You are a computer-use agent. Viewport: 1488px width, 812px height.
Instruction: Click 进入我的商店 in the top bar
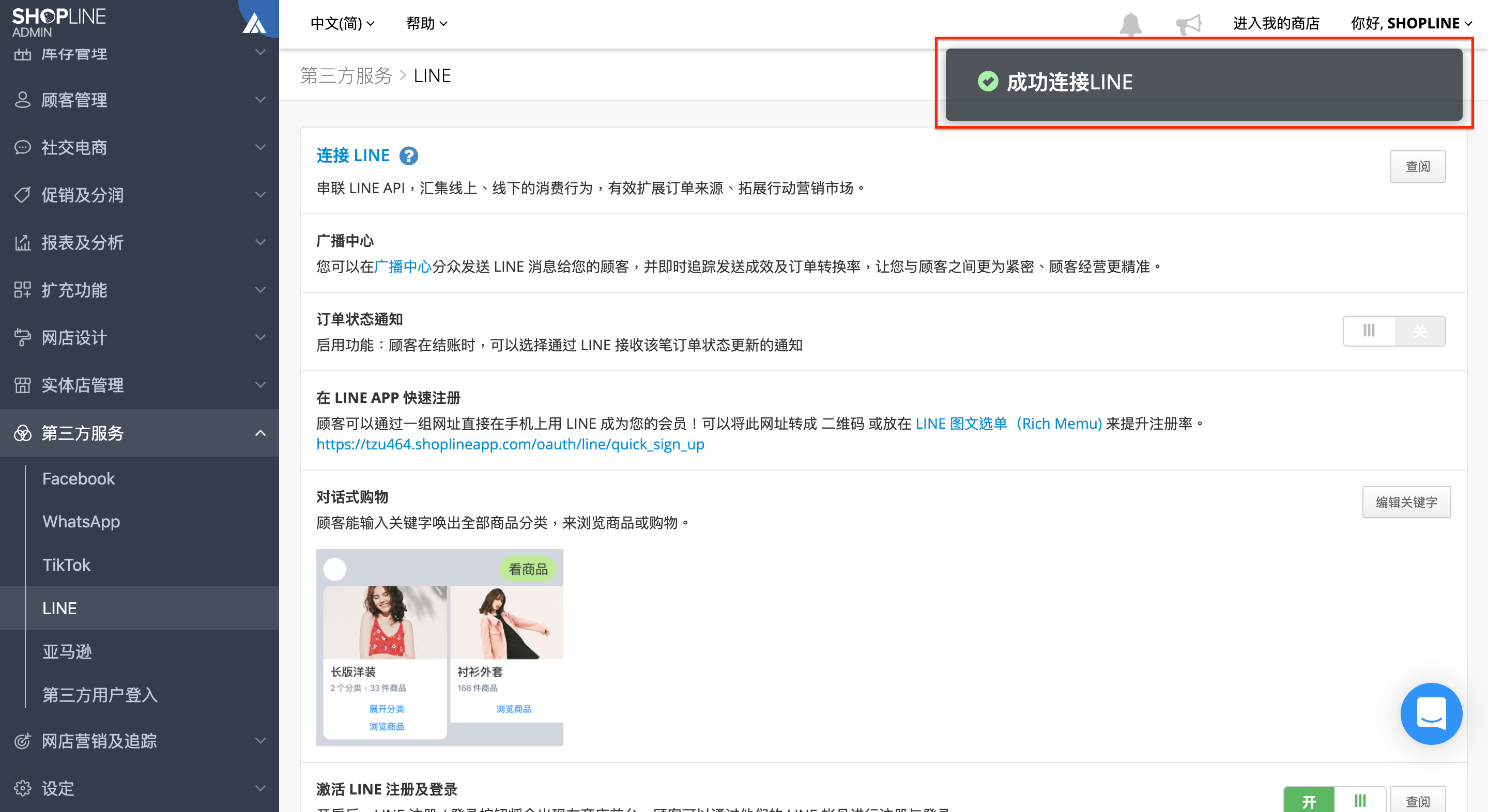click(x=1277, y=24)
